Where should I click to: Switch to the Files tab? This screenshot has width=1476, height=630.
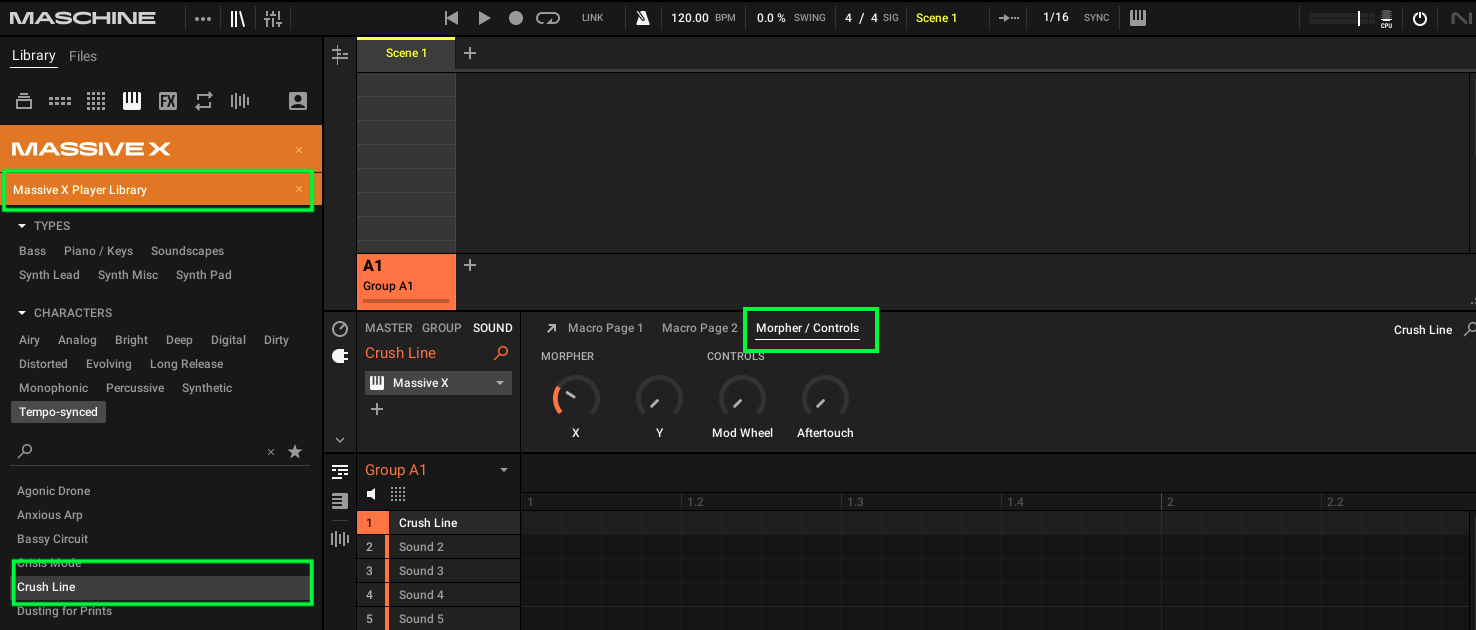point(83,56)
